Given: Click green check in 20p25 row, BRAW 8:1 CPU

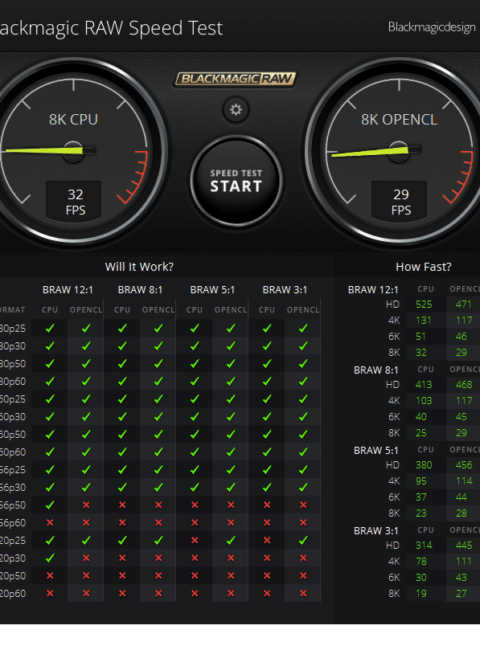Looking at the screenshot, I should (122, 540).
